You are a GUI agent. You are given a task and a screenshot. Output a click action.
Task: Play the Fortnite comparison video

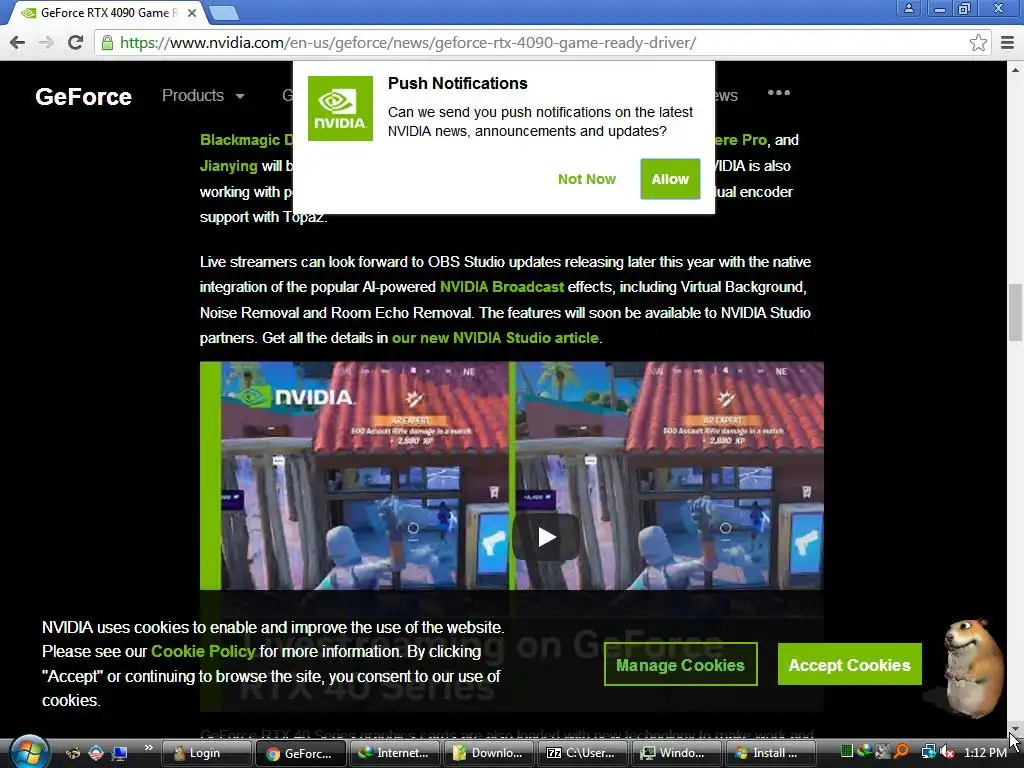[x=546, y=537]
